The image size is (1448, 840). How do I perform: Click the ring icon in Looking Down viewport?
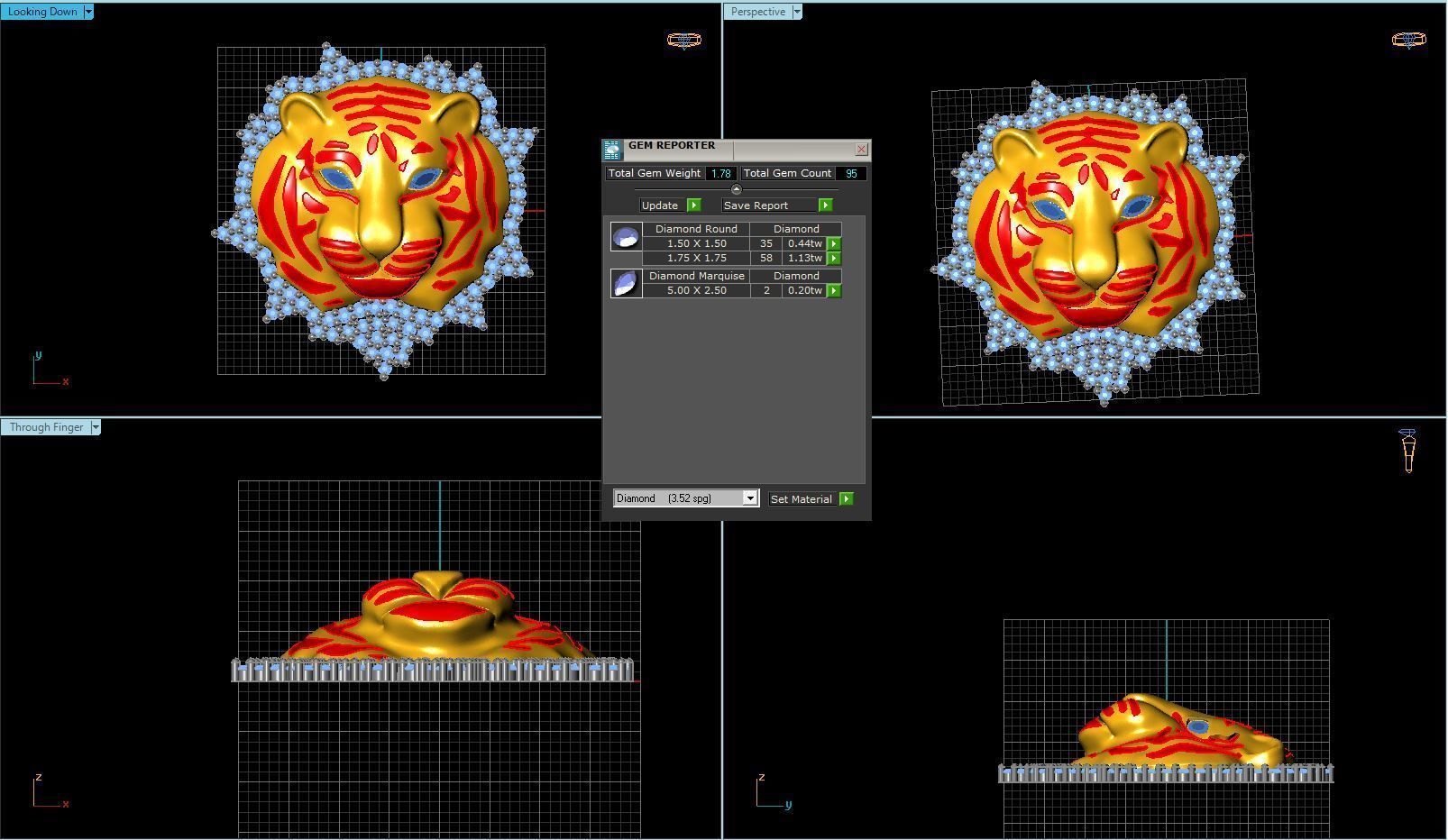pos(683,40)
